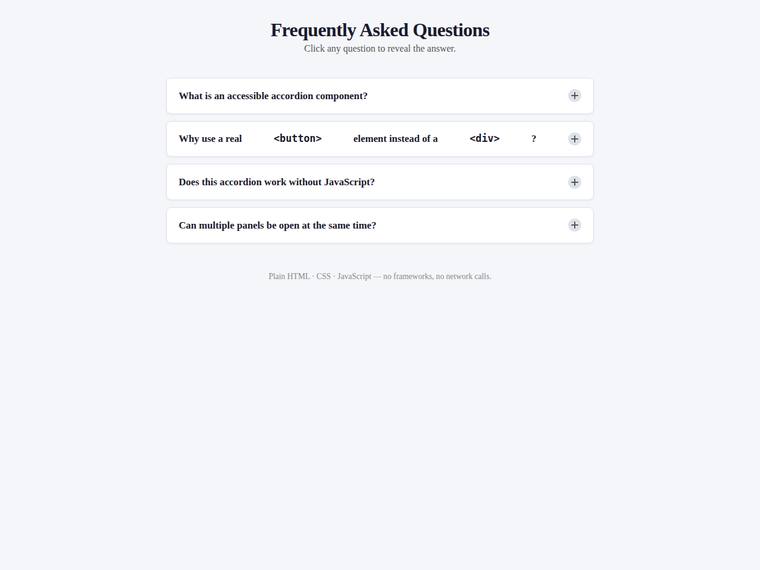Click empty space inside the first accordion header

[465, 96]
